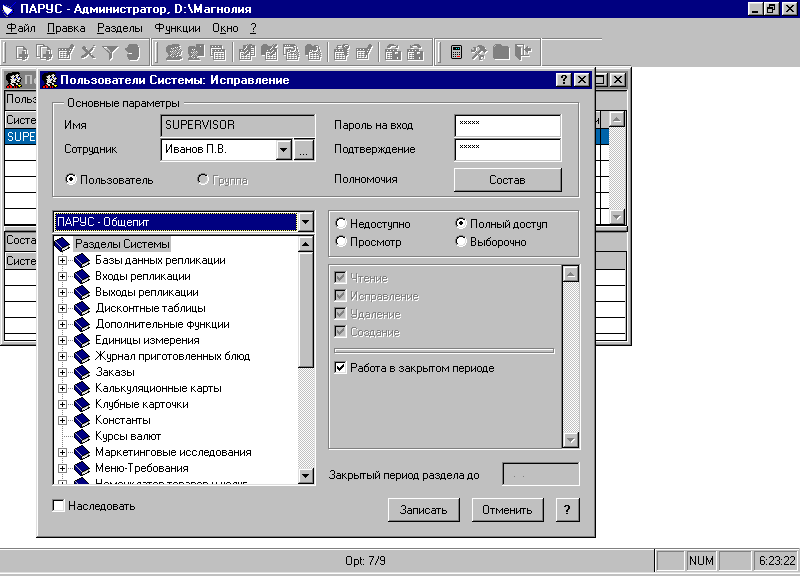Toggle the Чтение checkbox
Image resolution: width=800 pixels, height=576 pixels.
tap(340, 278)
